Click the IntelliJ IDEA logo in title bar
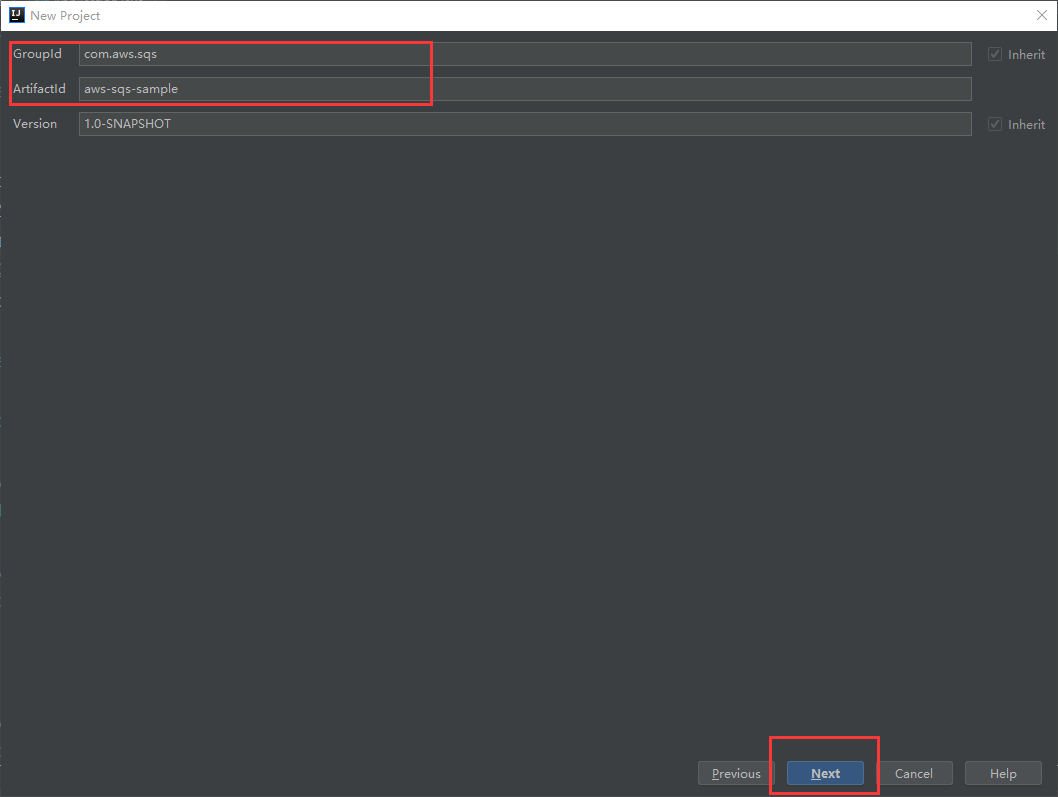The width and height of the screenshot is (1058, 797). tap(14, 15)
